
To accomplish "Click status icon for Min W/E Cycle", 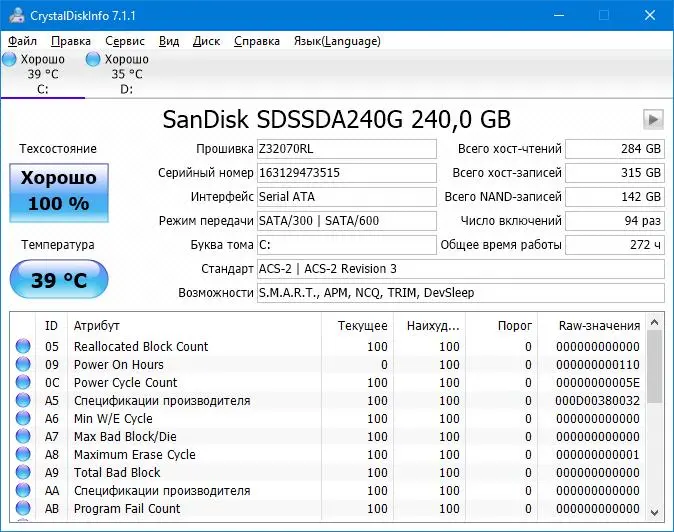I will [23, 418].
